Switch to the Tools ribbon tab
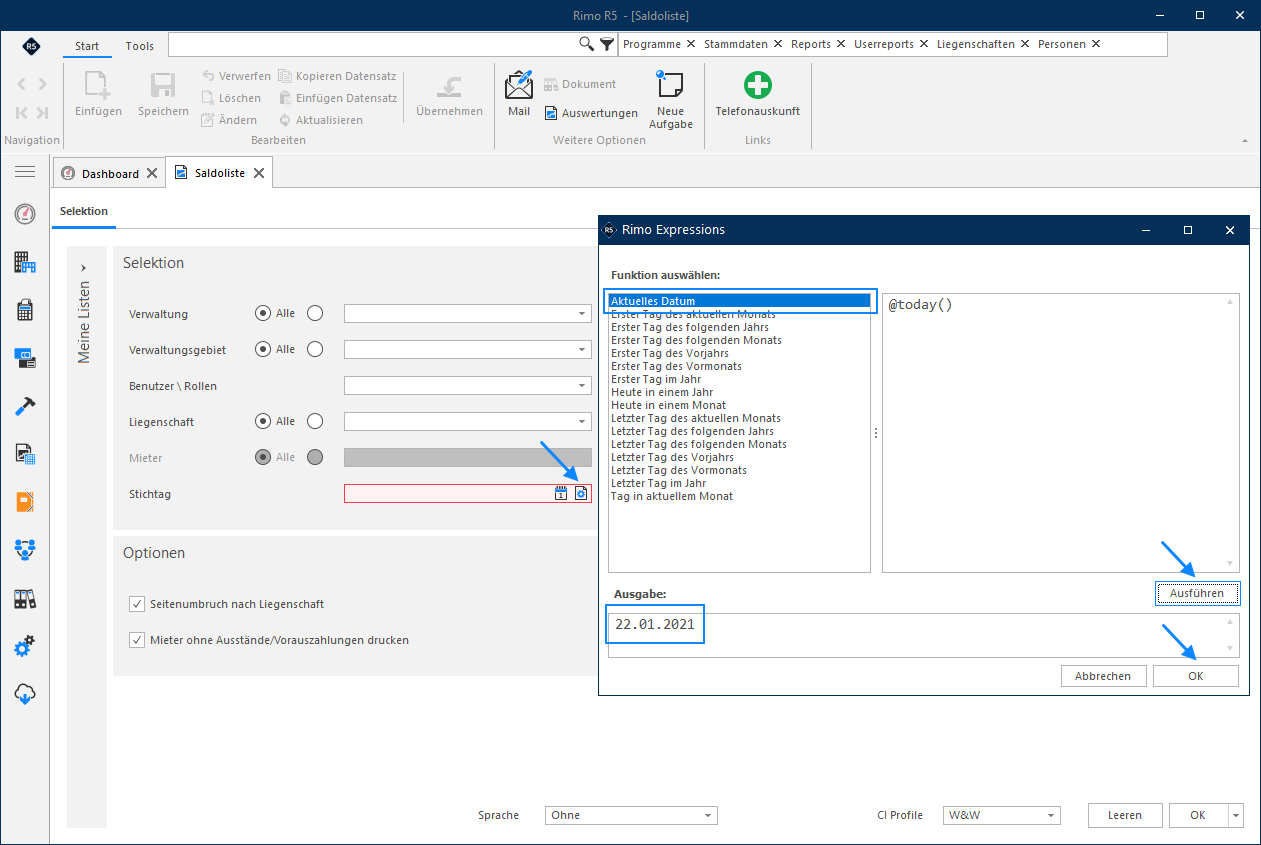This screenshot has width=1261, height=845. pos(140,46)
